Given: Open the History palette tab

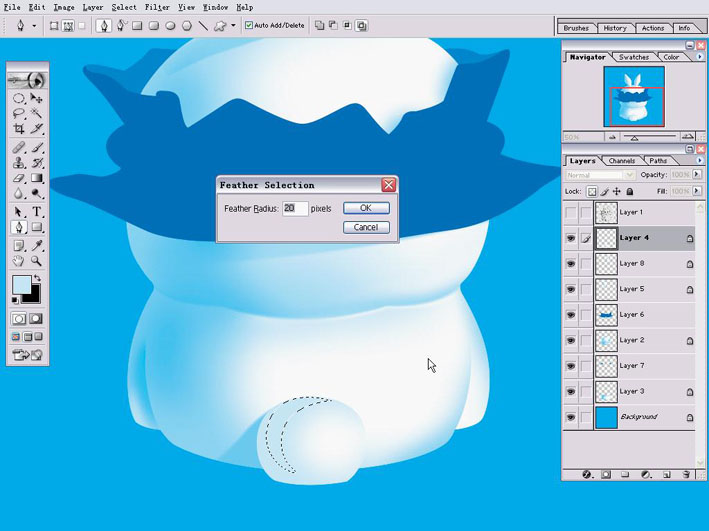Looking at the screenshot, I should coord(615,28).
